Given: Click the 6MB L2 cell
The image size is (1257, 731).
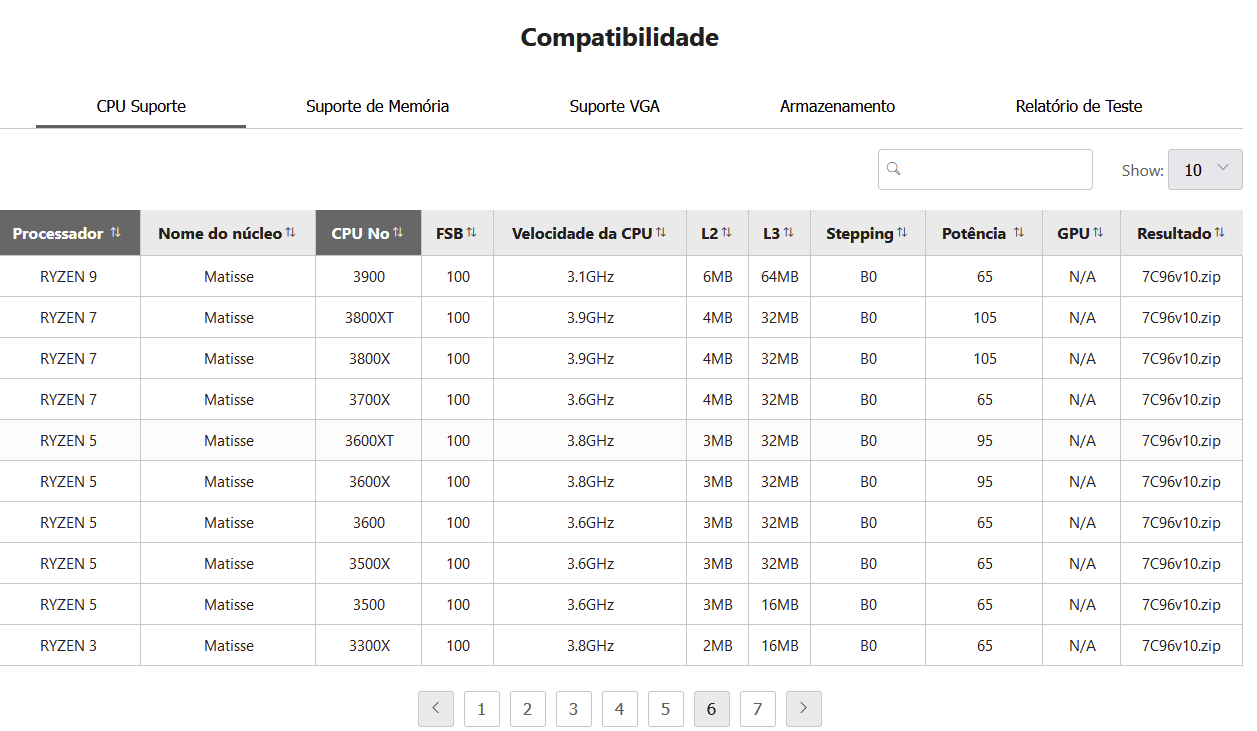Looking at the screenshot, I should coord(717,277).
